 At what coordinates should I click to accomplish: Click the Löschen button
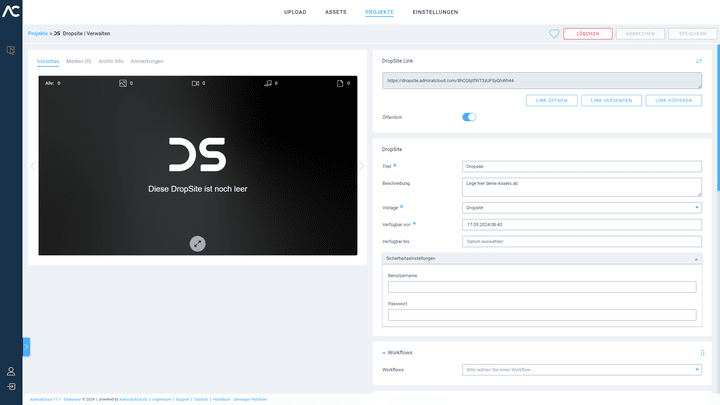point(587,34)
